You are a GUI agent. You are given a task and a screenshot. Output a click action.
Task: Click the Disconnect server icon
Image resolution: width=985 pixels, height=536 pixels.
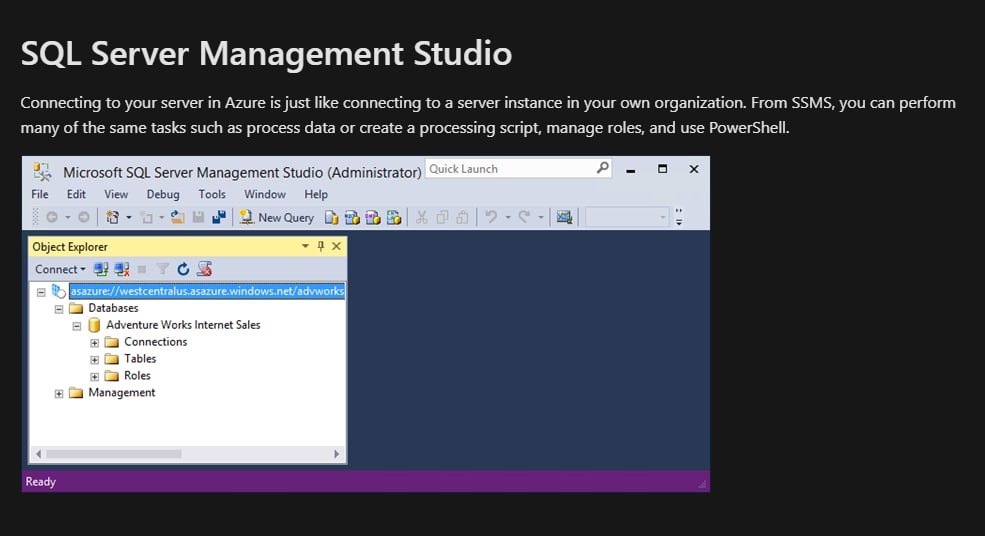click(x=122, y=270)
